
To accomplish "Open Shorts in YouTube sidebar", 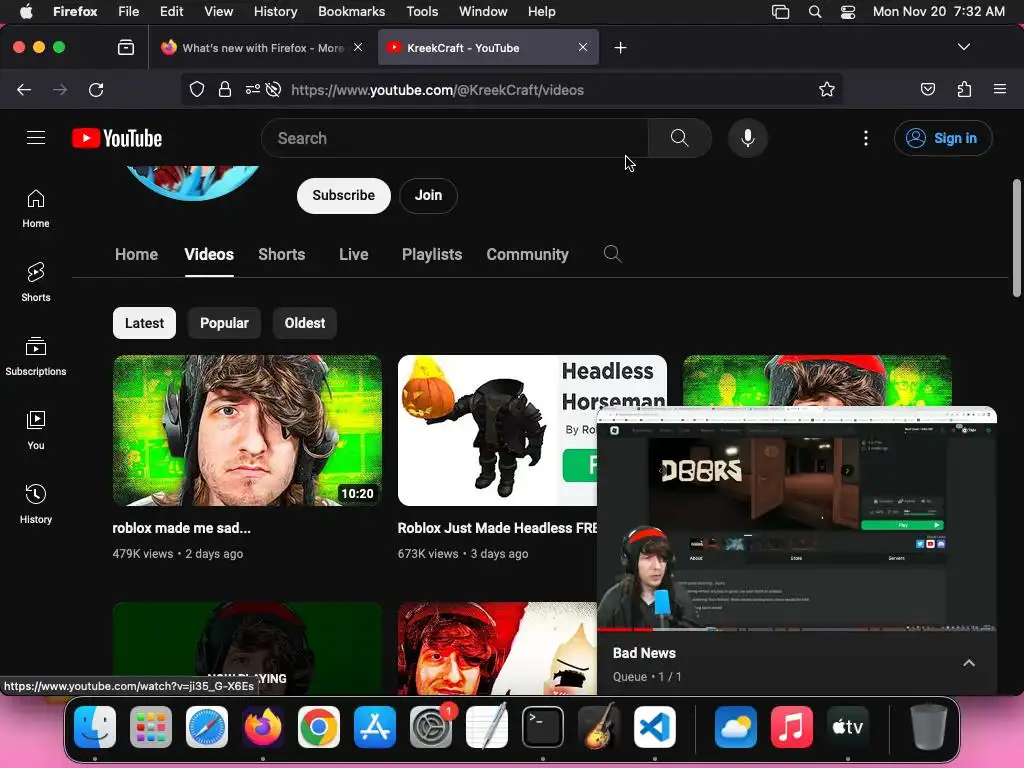I will pos(36,282).
